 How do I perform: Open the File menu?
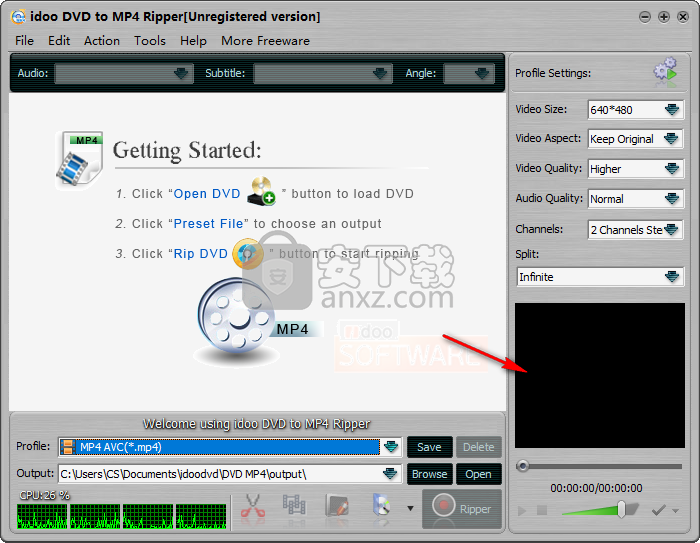pyautogui.click(x=24, y=41)
